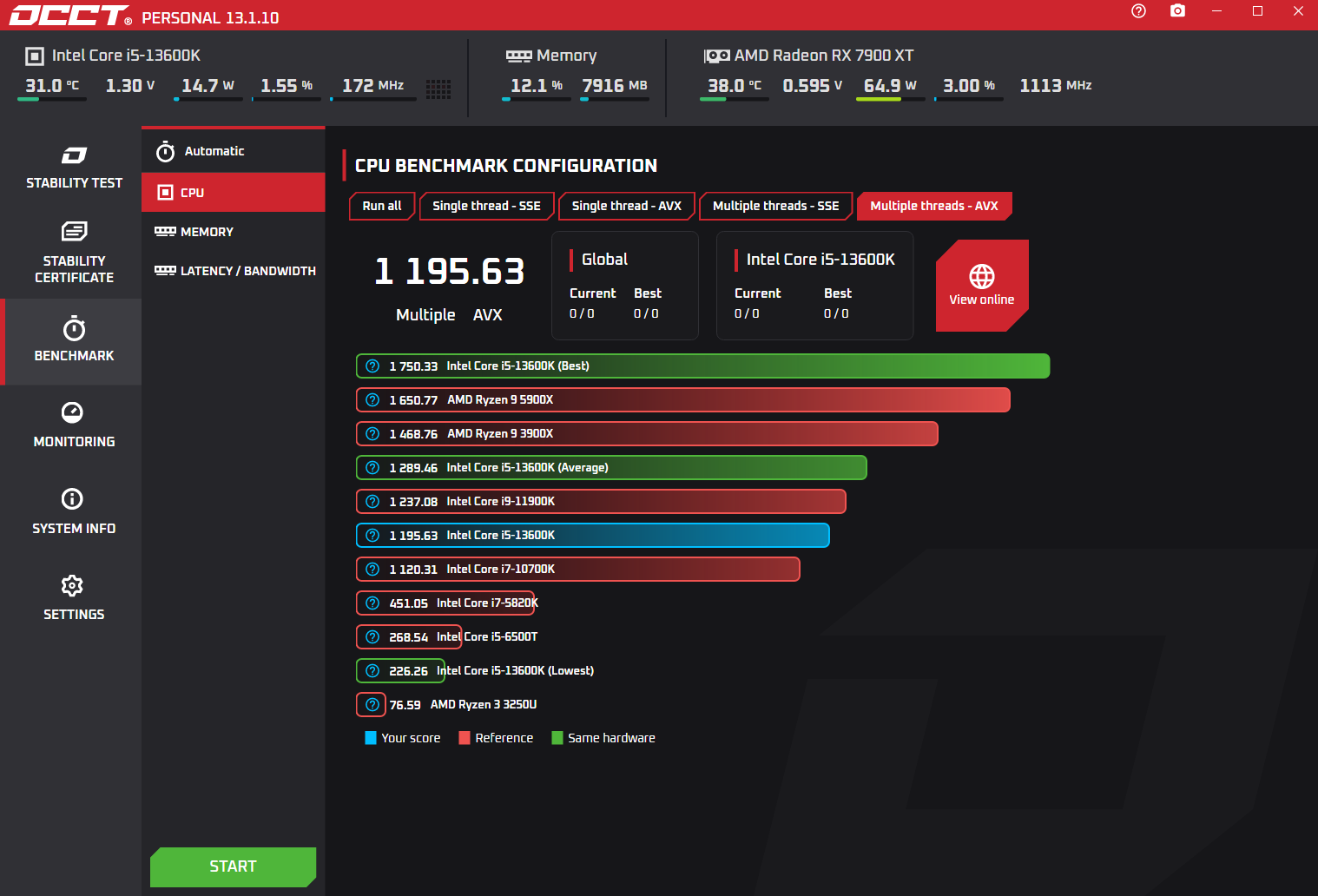Viewport: 1318px width, 896px height.
Task: Switch to Single thread - SSE tab
Action: (x=486, y=206)
